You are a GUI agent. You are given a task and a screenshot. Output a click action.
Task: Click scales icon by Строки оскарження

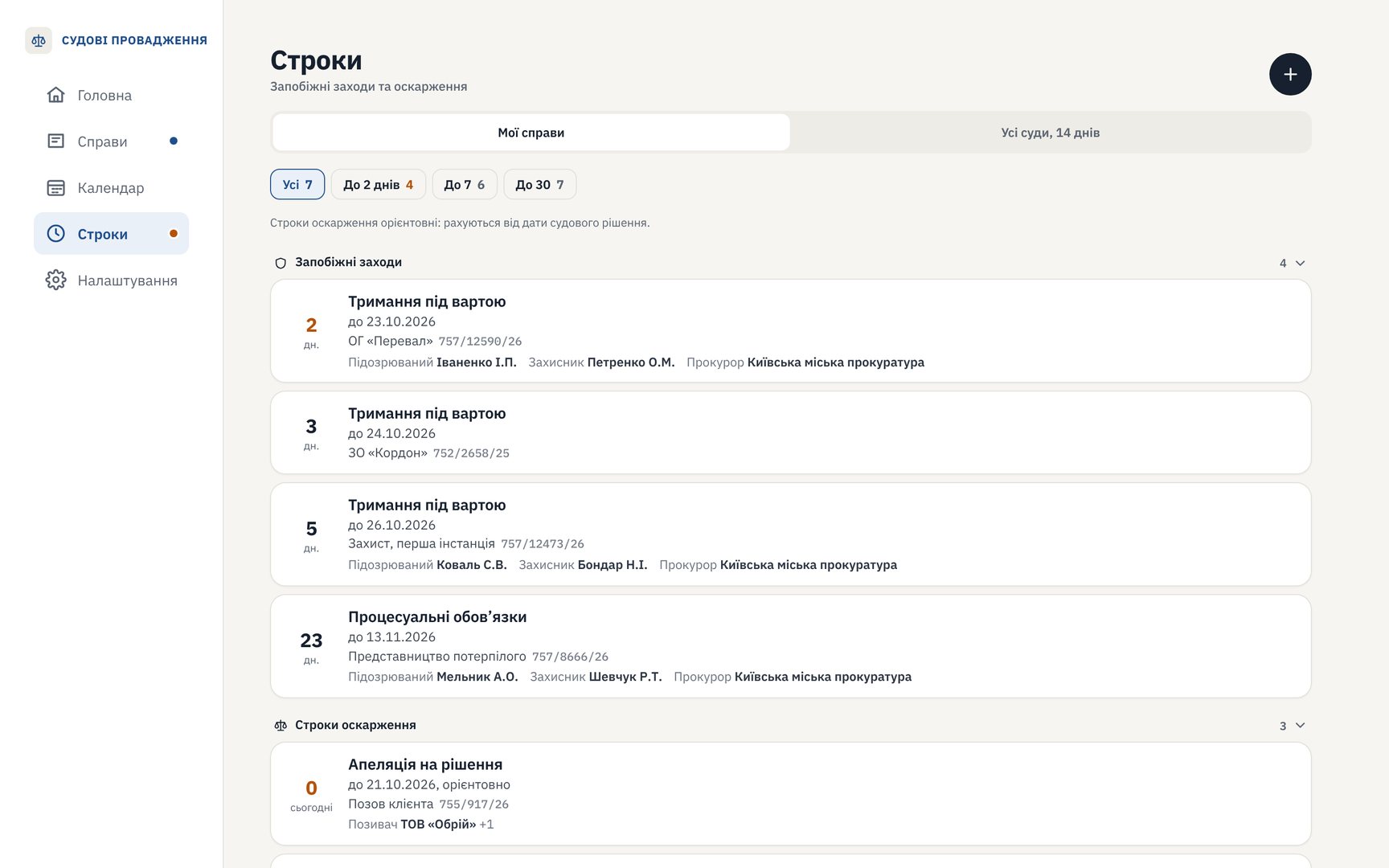pos(281,726)
